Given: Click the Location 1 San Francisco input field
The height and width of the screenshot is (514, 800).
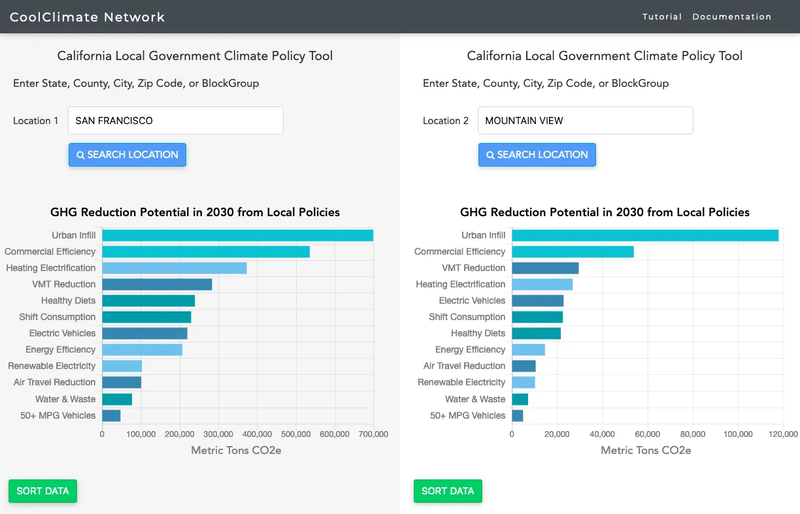Looking at the screenshot, I should pos(176,121).
